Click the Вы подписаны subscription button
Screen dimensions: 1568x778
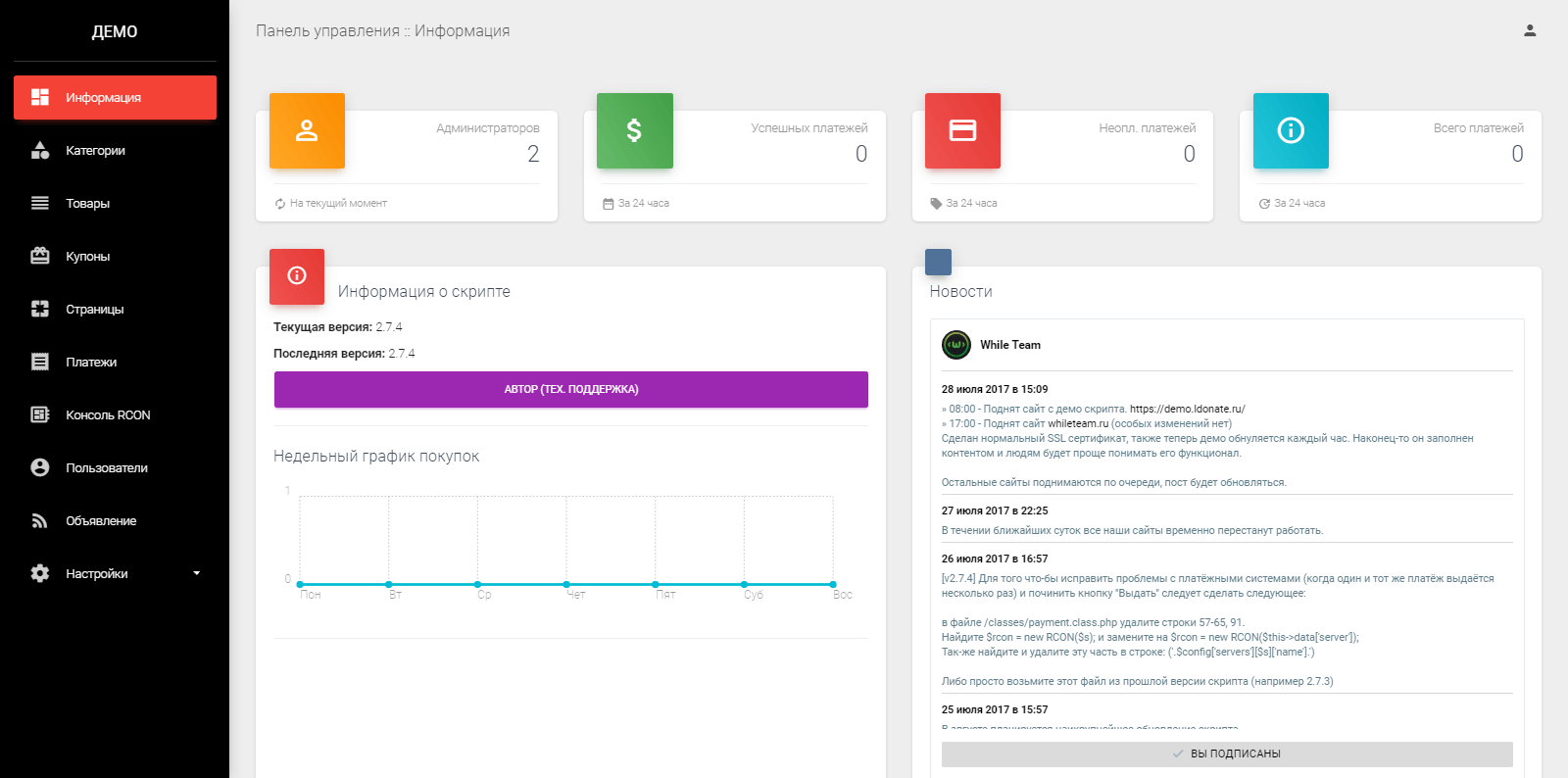[x=1227, y=754]
